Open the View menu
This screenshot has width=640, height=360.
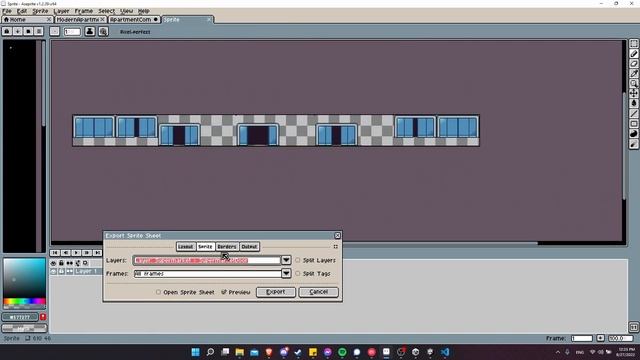127,11
